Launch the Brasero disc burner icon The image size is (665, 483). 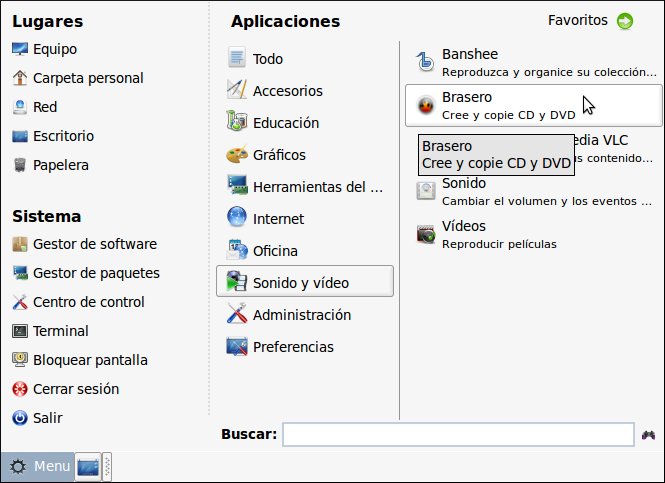(426, 105)
